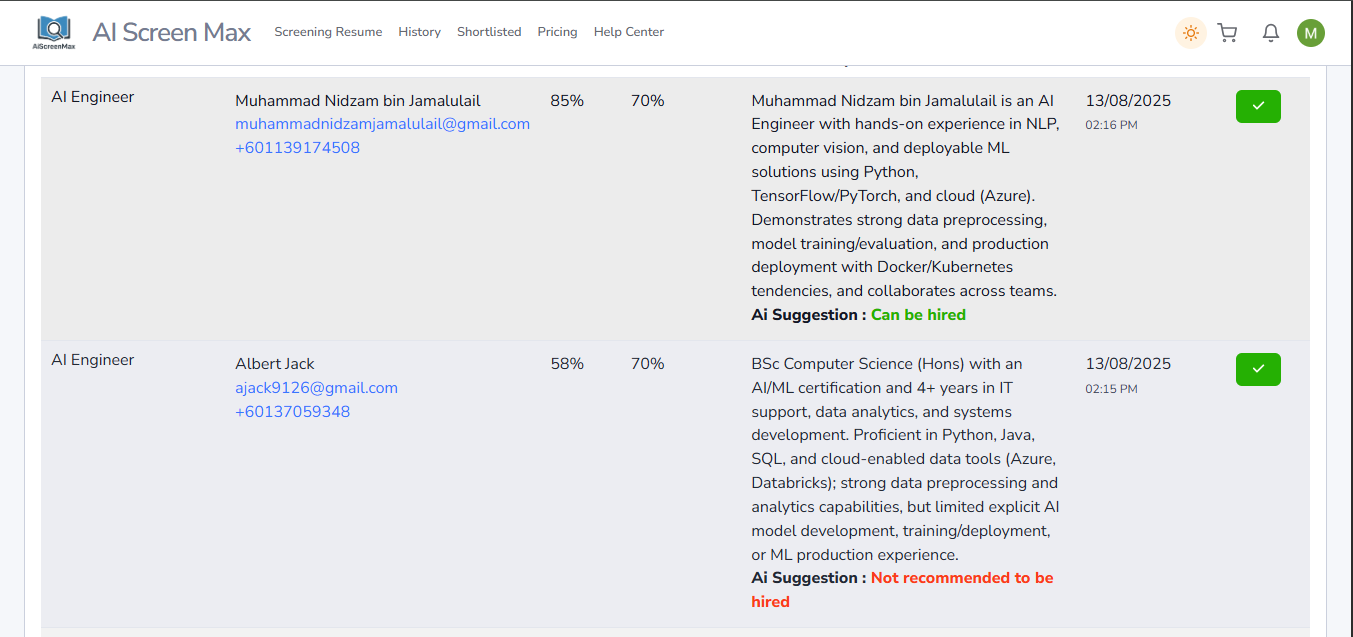Call phone number +601139174508
The width and height of the screenshot is (1353, 637).
click(297, 148)
